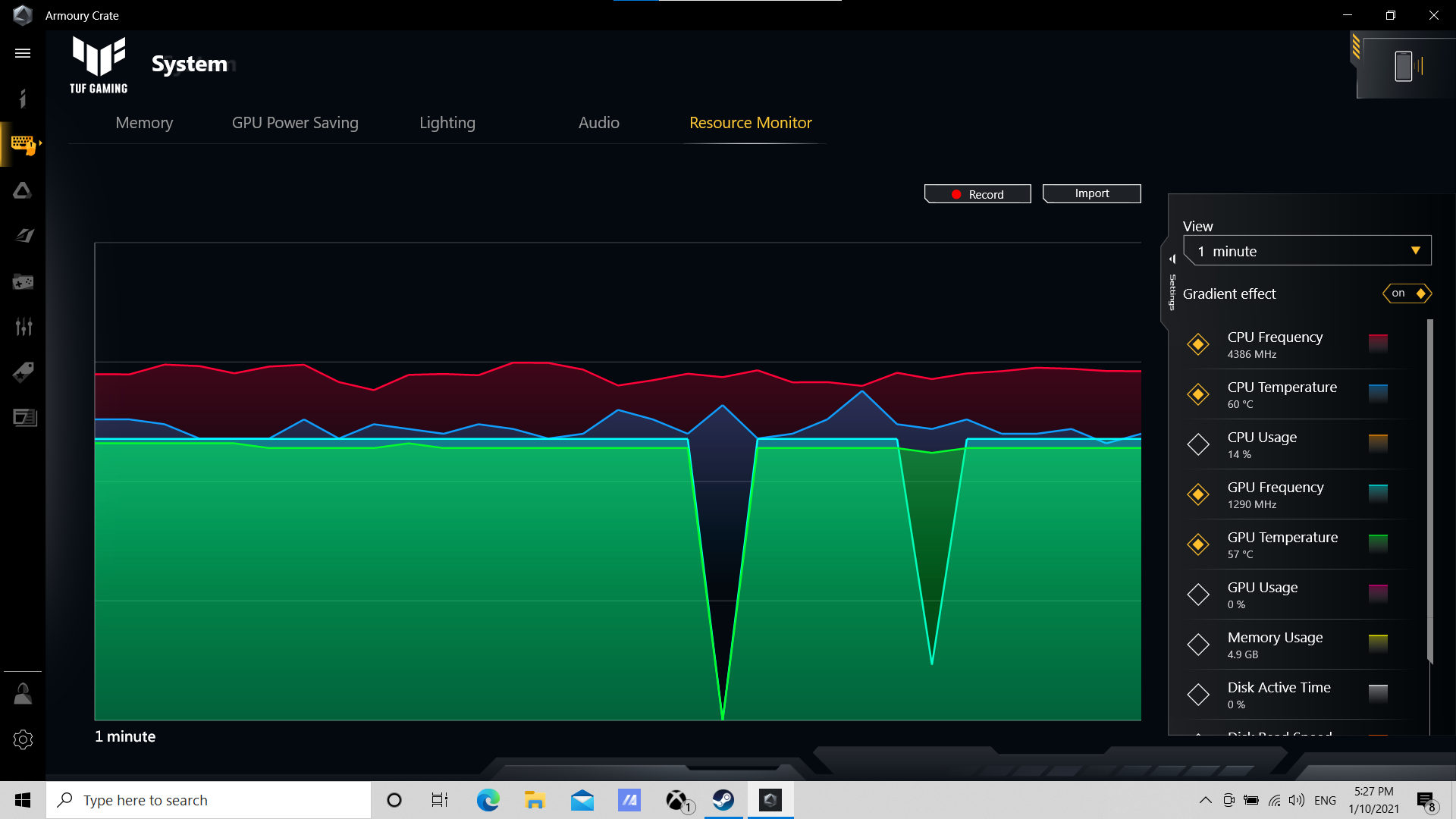Switch to the Lighting tab
Image resolution: width=1456 pixels, height=819 pixels.
(x=447, y=123)
